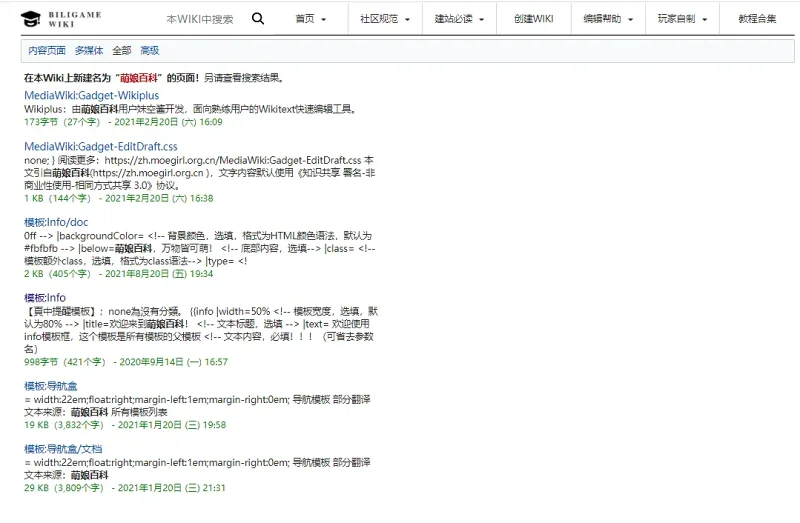Click the 998字节 (421个字) info line
Image resolution: width=800 pixels, height=523 pixels.
click(126, 362)
